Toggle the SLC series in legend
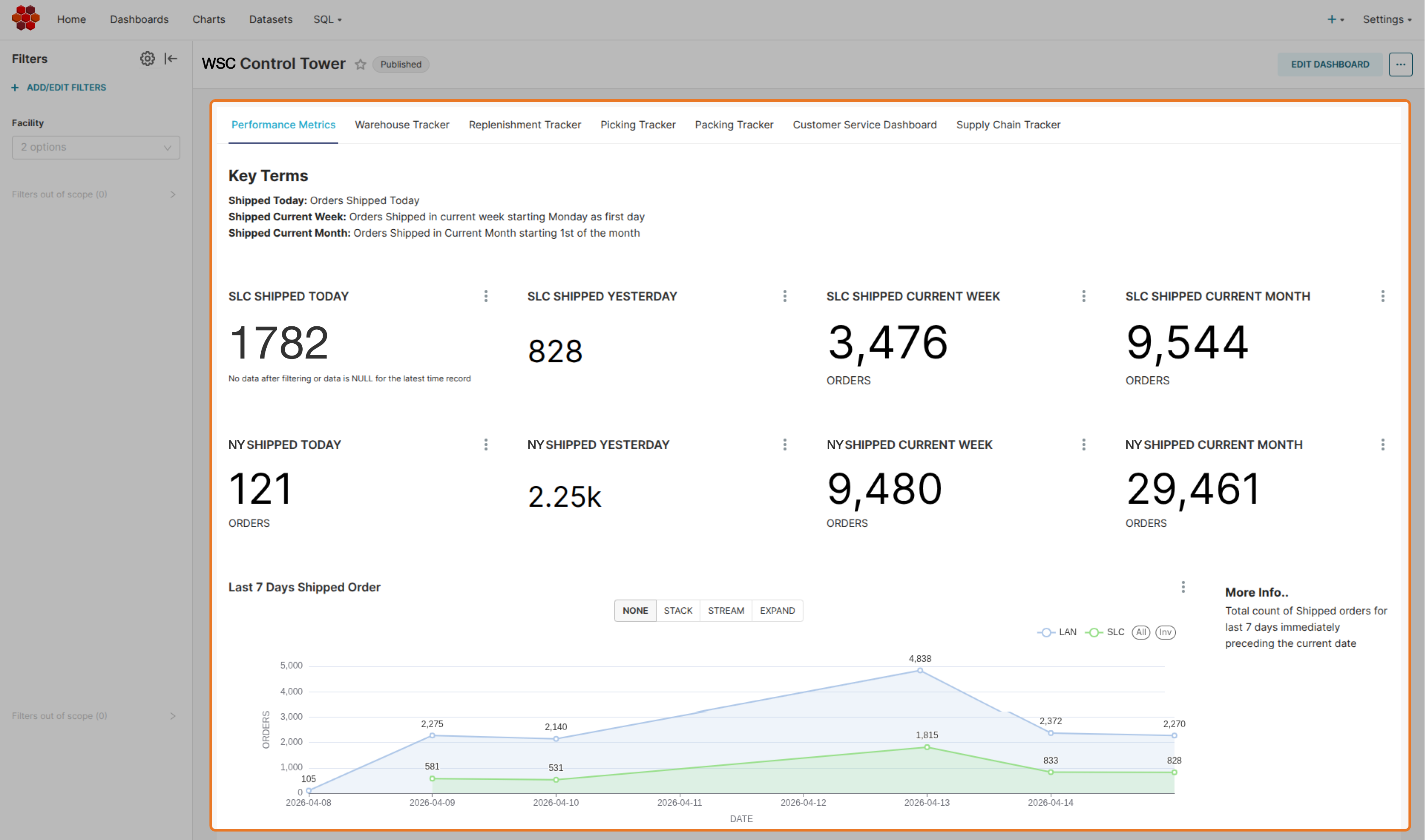The width and height of the screenshot is (1425, 840). 1104,632
